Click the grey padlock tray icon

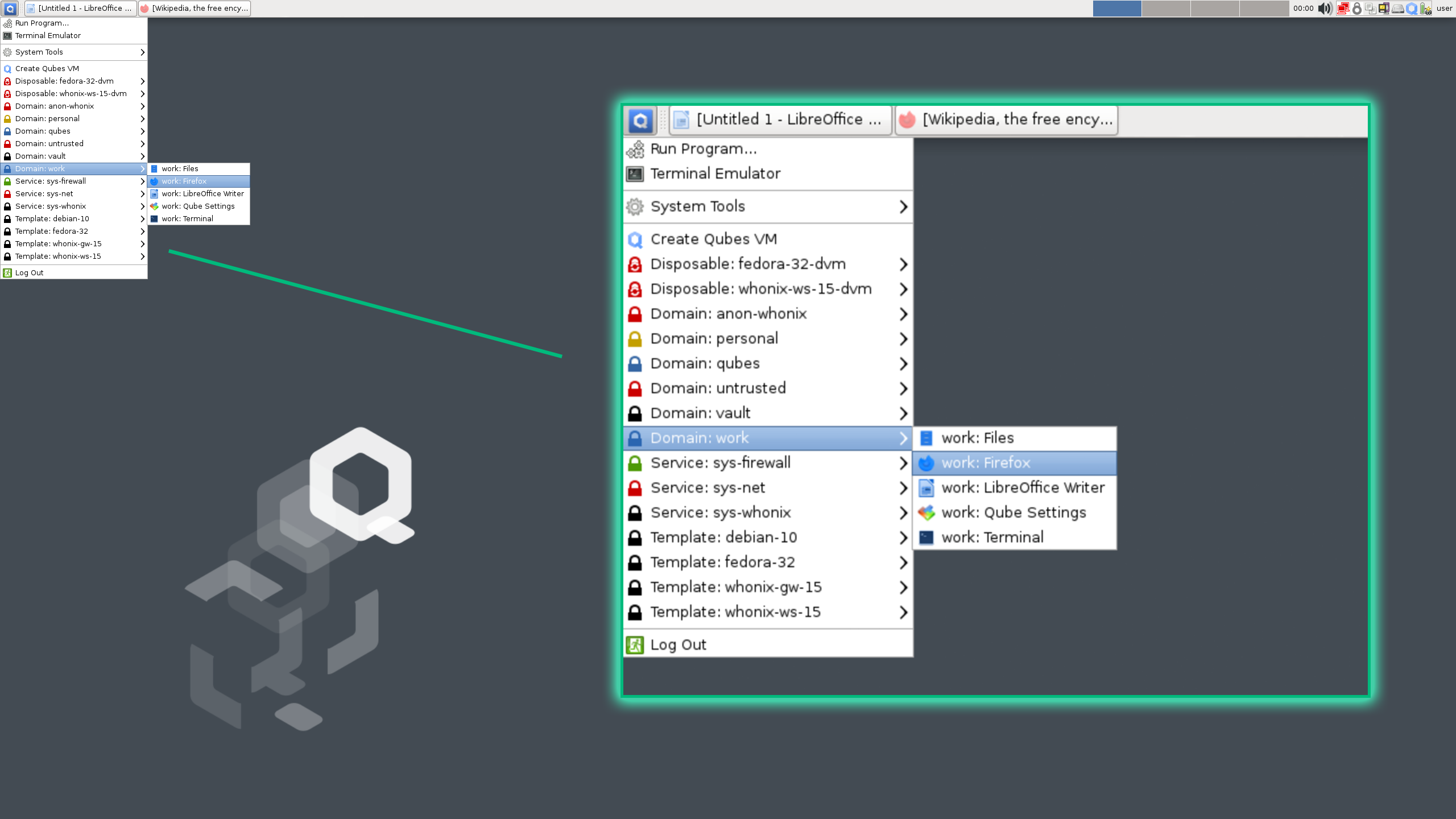pos(1357,9)
